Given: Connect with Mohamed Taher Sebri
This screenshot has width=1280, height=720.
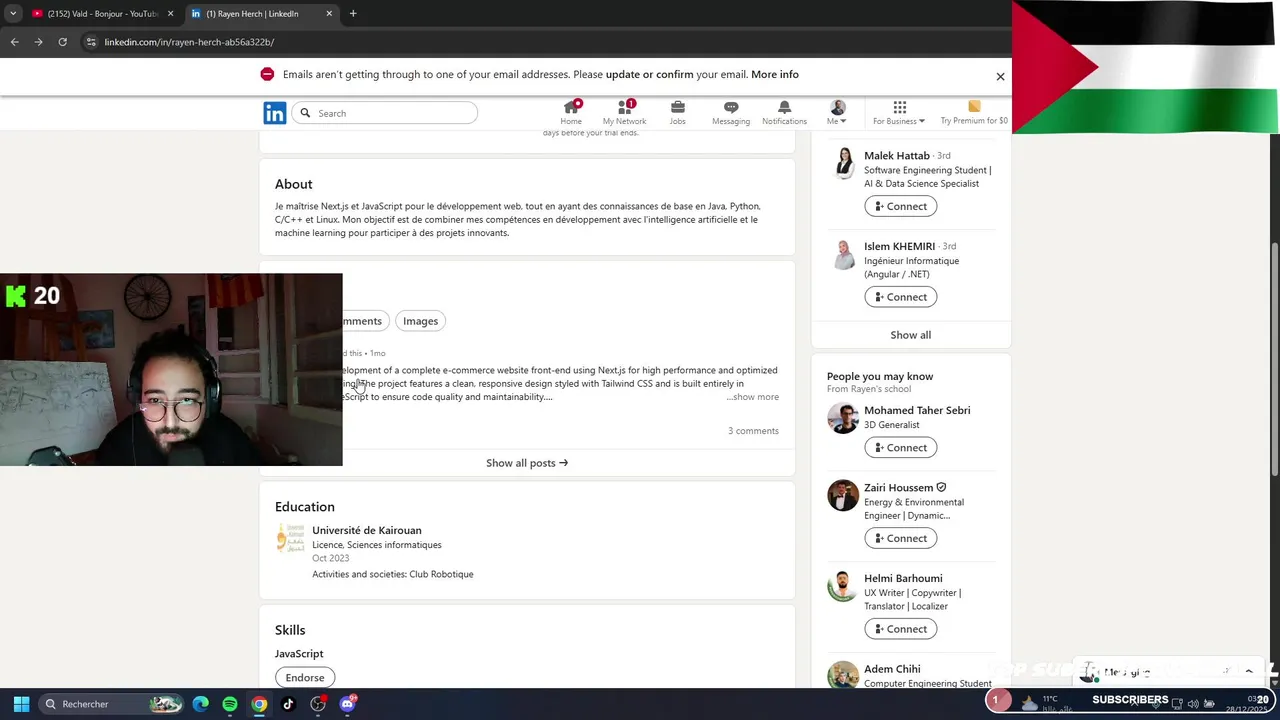Looking at the screenshot, I should pos(900,448).
